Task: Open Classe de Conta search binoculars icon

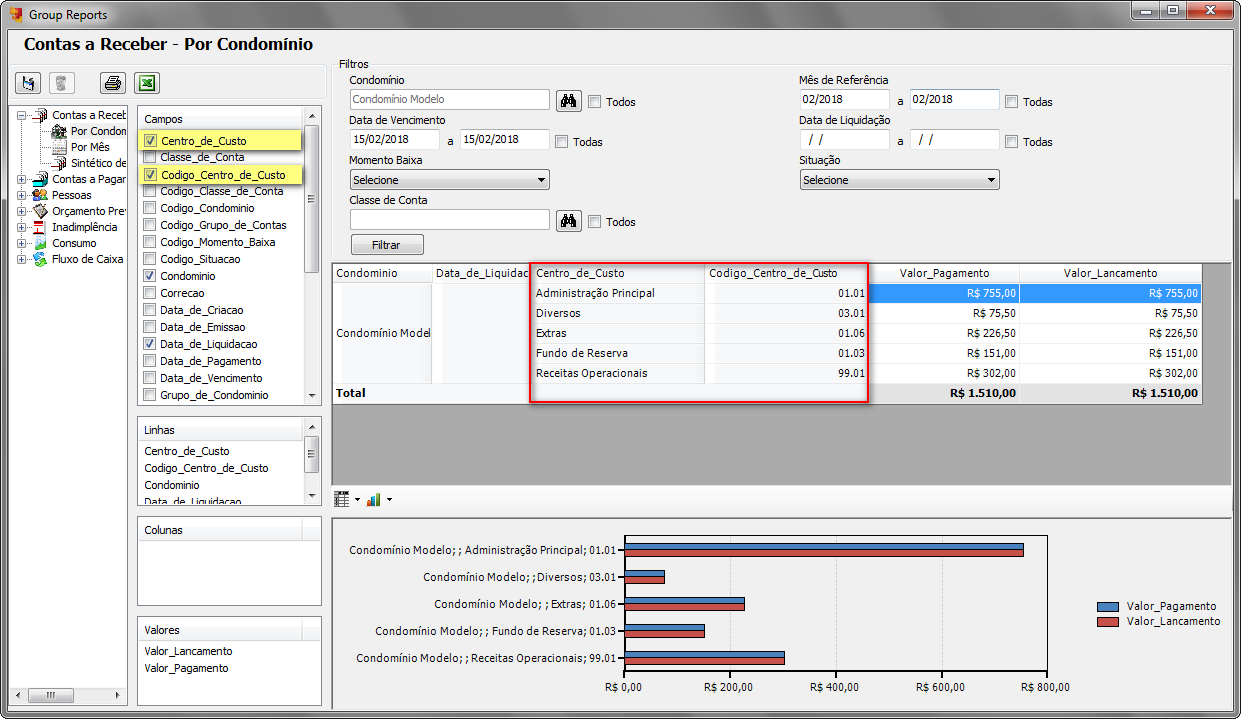Action: pos(569,220)
